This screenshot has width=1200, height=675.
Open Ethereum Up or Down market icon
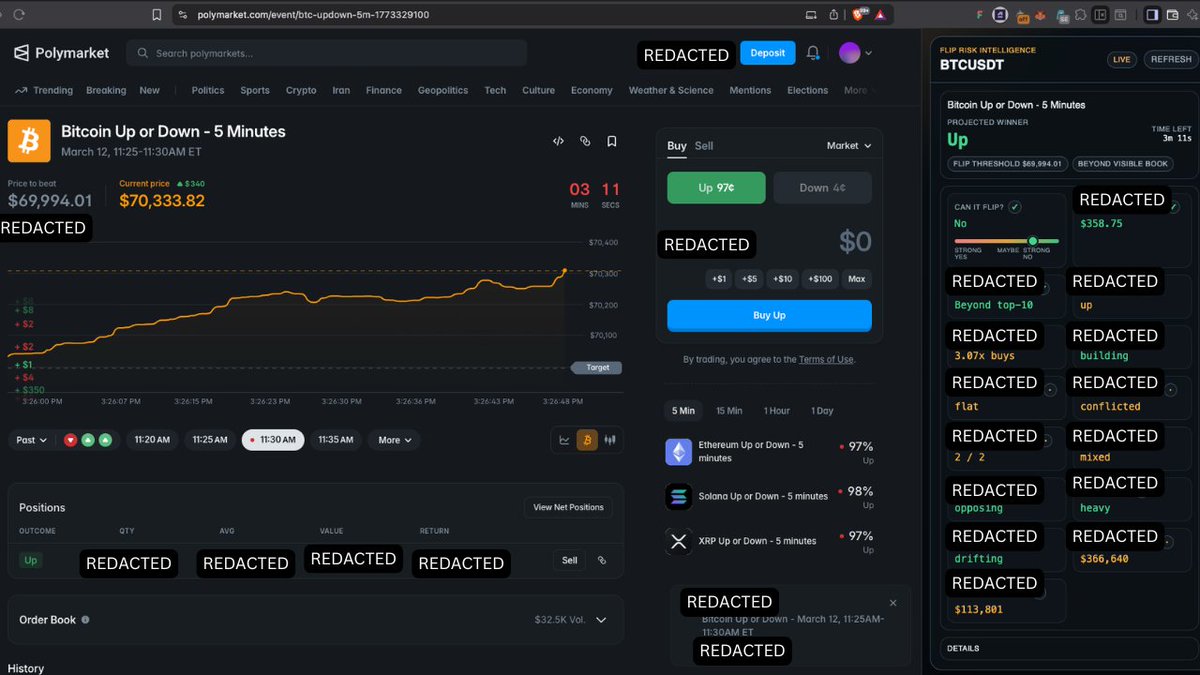point(679,452)
